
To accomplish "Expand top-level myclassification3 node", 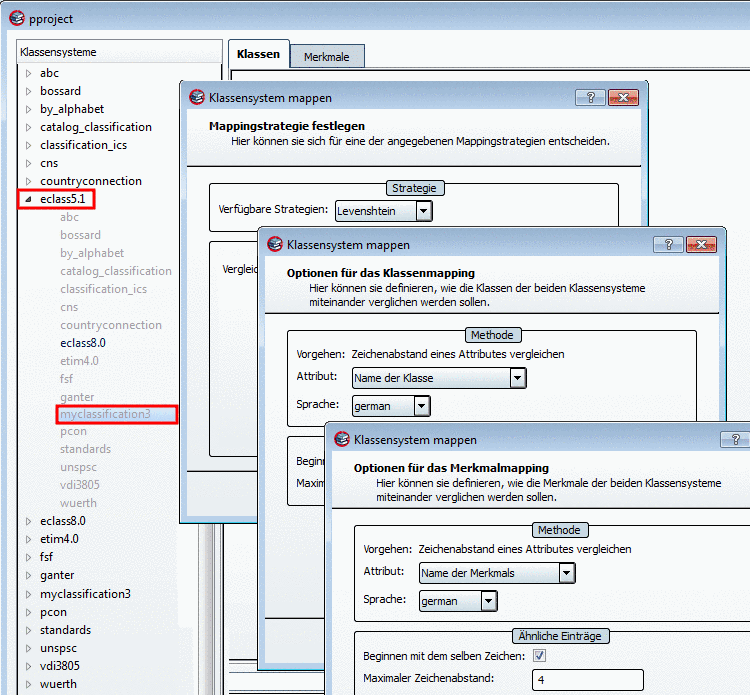I will click(28, 594).
